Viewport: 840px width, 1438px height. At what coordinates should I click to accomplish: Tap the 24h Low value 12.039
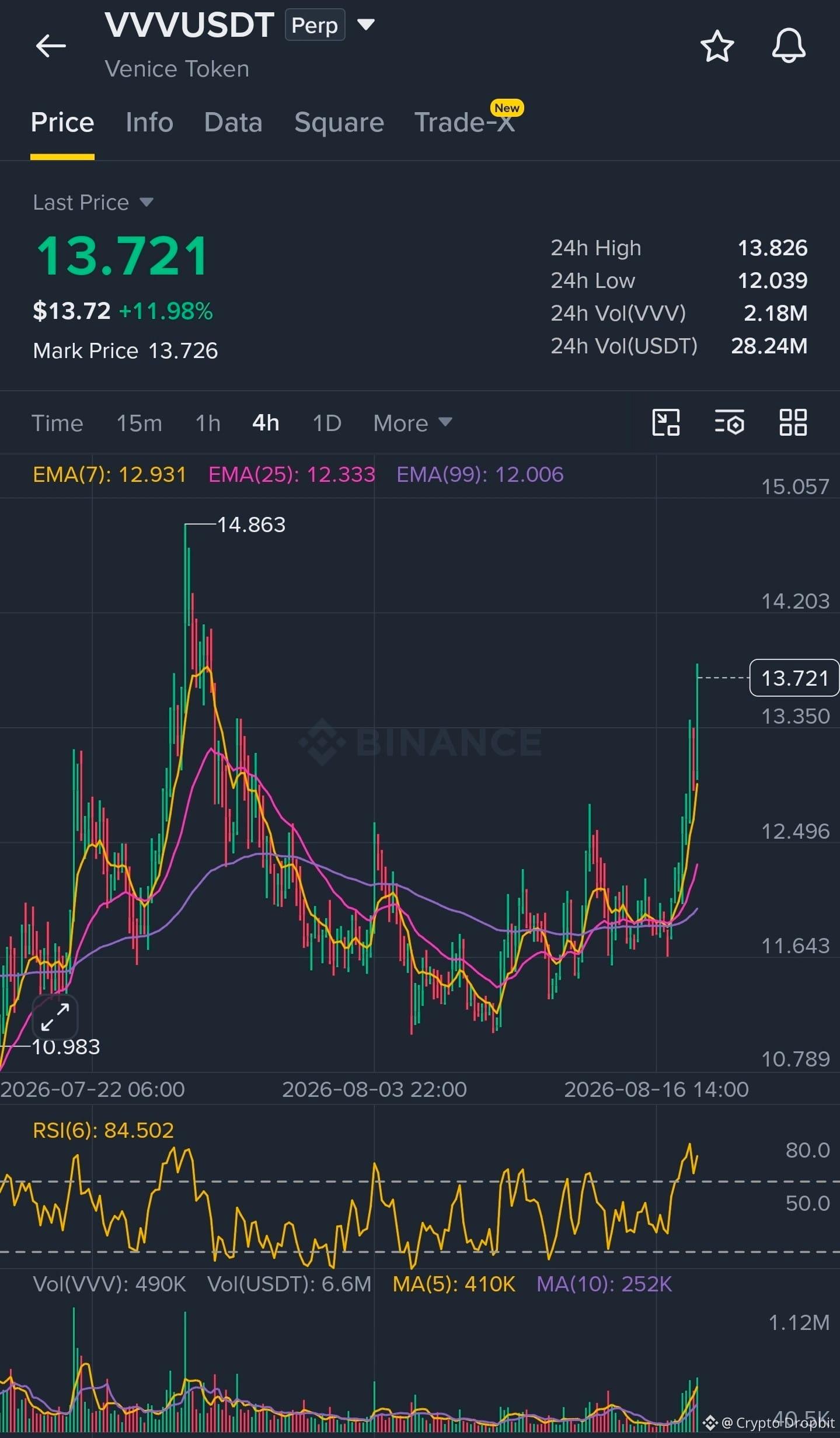pos(772,280)
